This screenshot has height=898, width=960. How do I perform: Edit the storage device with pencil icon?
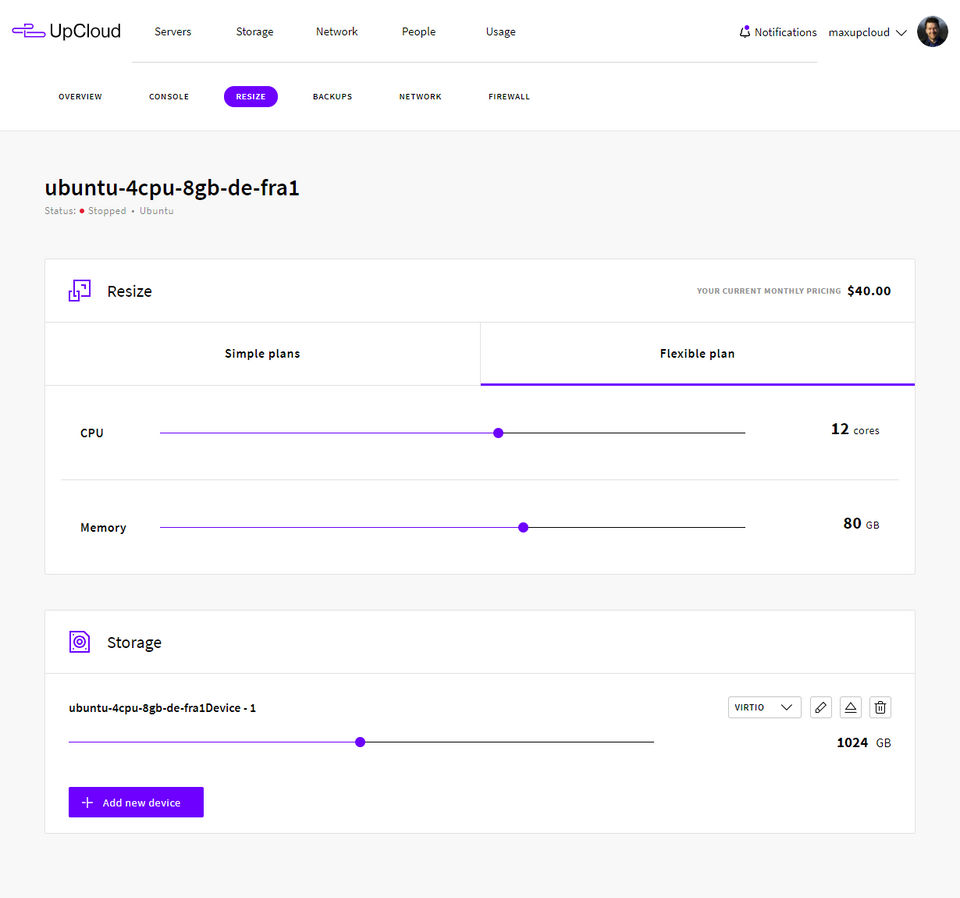tap(820, 707)
